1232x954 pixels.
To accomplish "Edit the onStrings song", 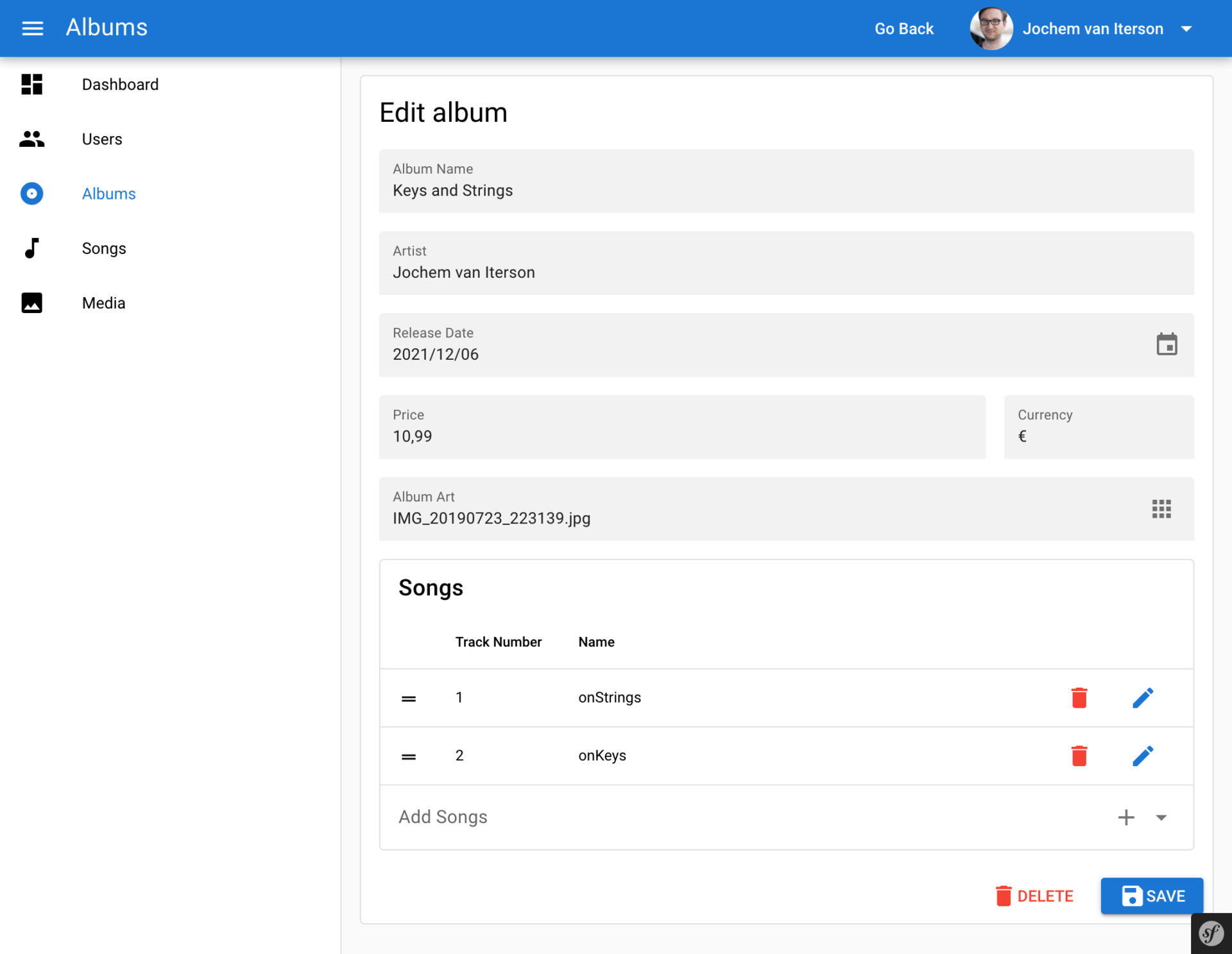I will point(1143,697).
